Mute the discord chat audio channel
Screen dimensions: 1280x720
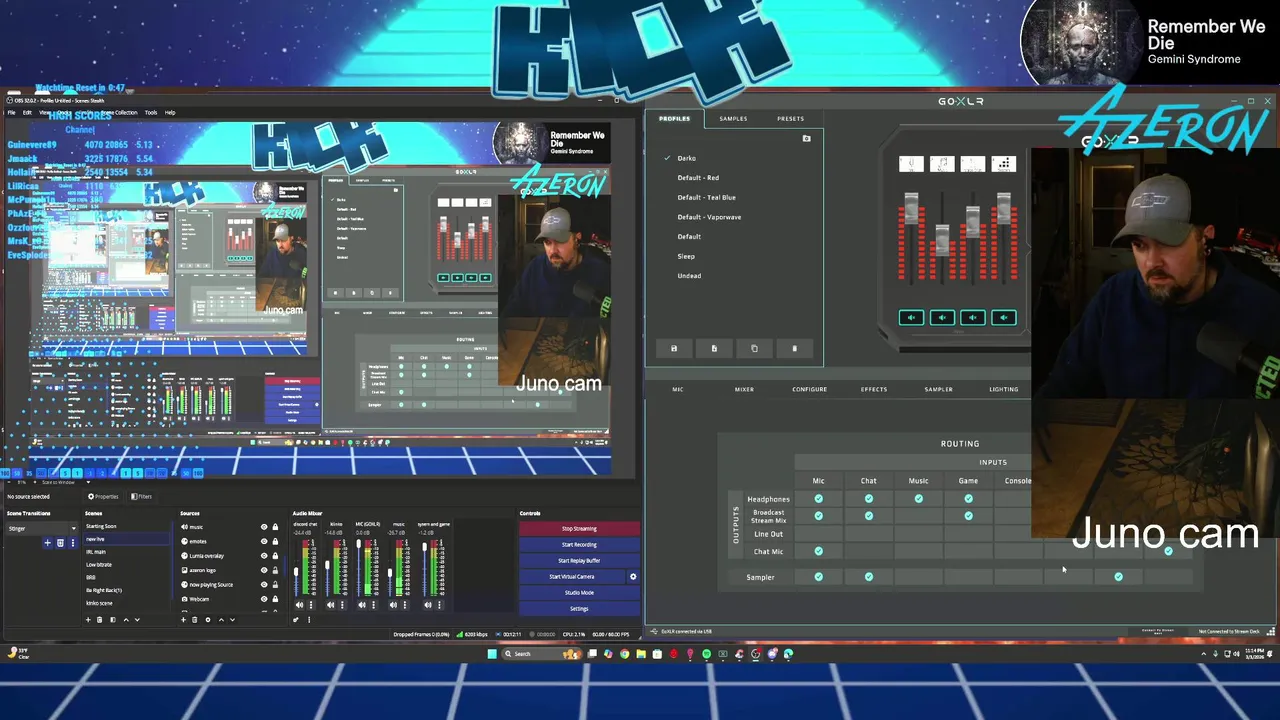(299, 605)
